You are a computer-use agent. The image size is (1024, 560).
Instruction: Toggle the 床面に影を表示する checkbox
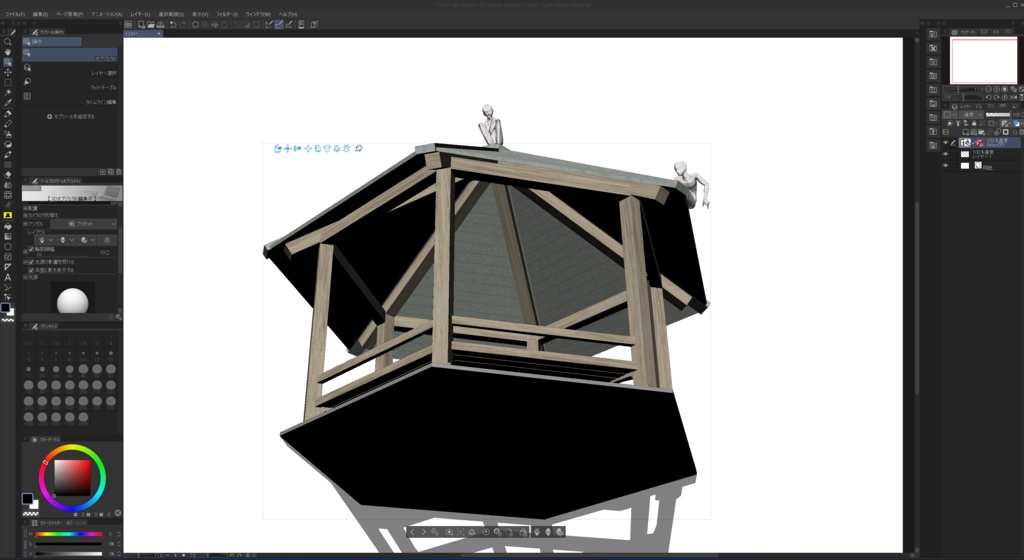tap(31, 270)
